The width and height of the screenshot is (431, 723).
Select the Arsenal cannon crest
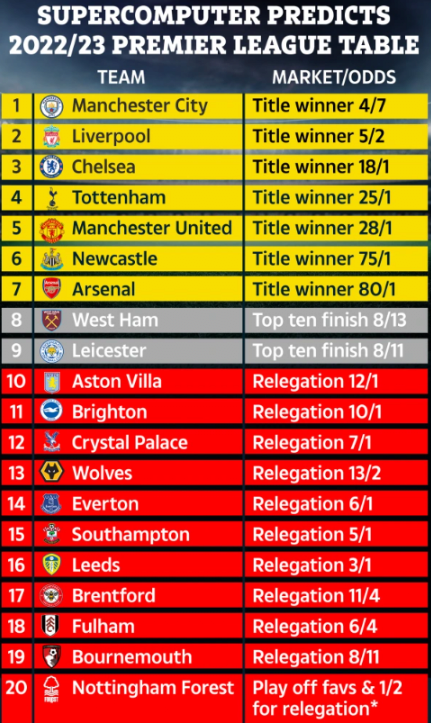point(51,289)
